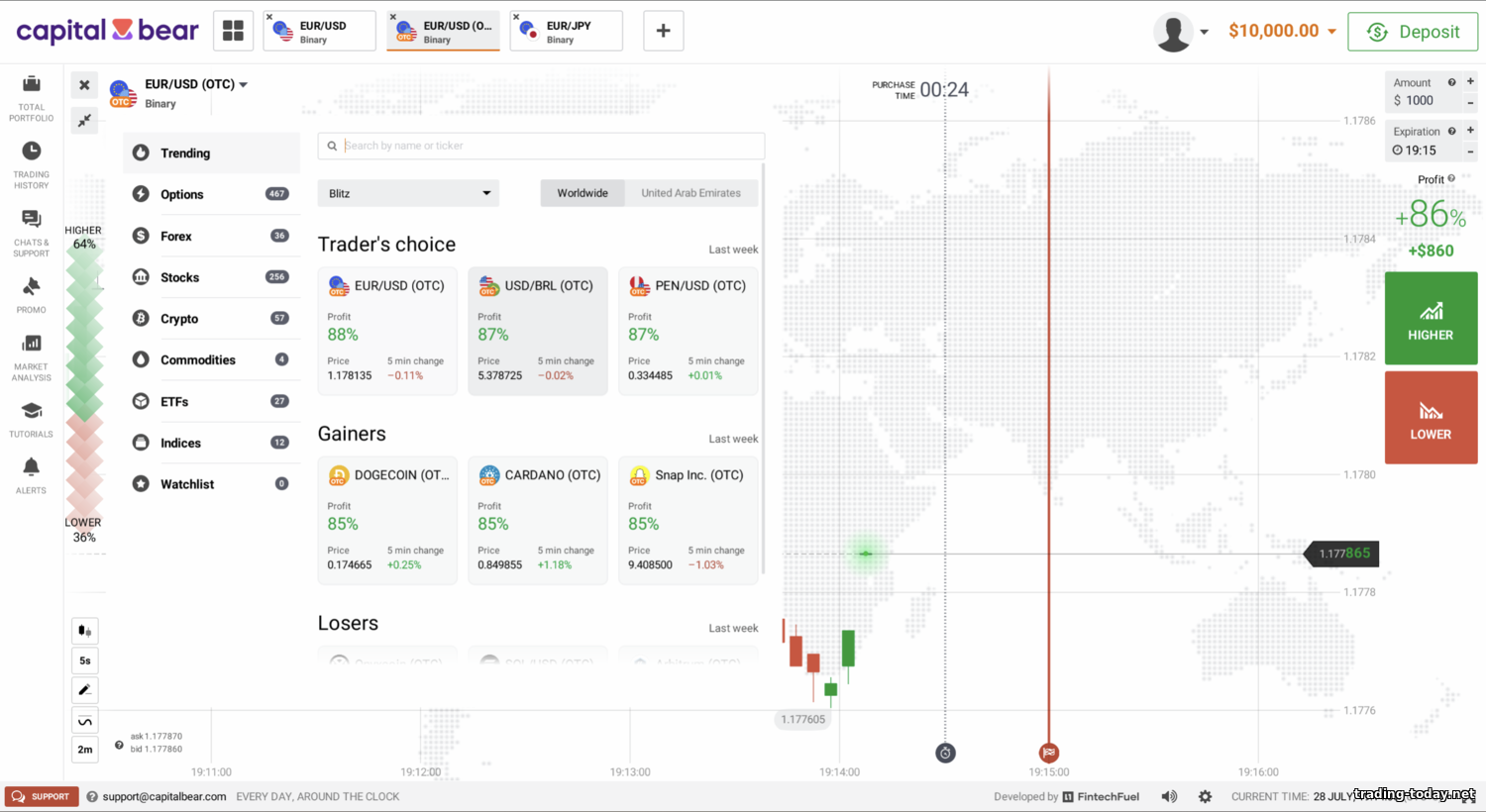Open Trading History clock icon
The height and width of the screenshot is (812, 1486).
point(32,152)
